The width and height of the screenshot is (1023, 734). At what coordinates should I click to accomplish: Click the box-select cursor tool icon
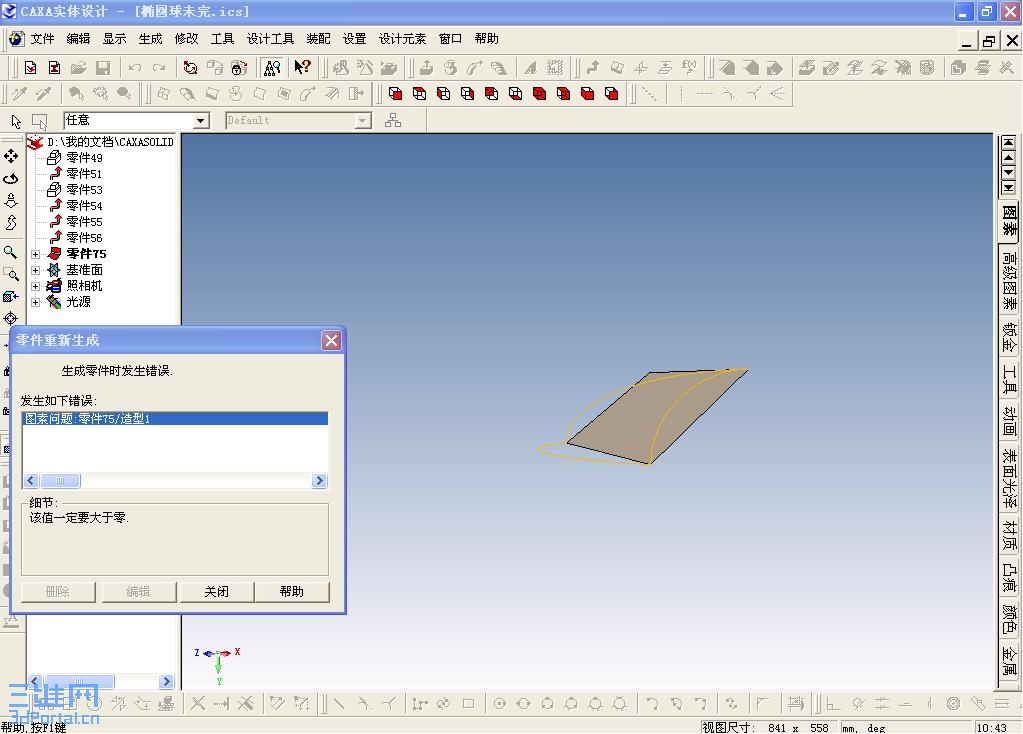point(40,121)
